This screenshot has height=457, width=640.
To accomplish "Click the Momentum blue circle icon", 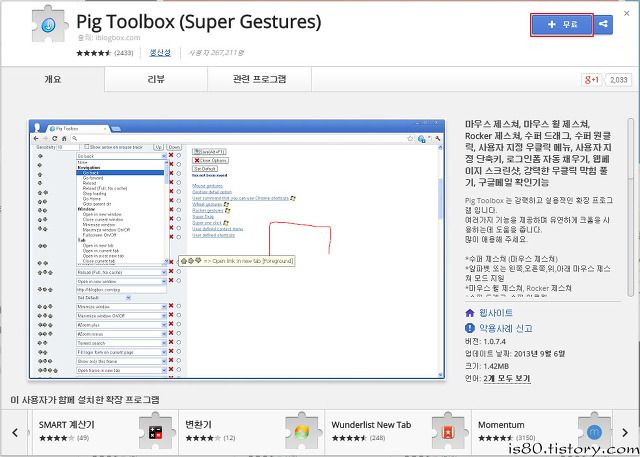I will [594, 432].
